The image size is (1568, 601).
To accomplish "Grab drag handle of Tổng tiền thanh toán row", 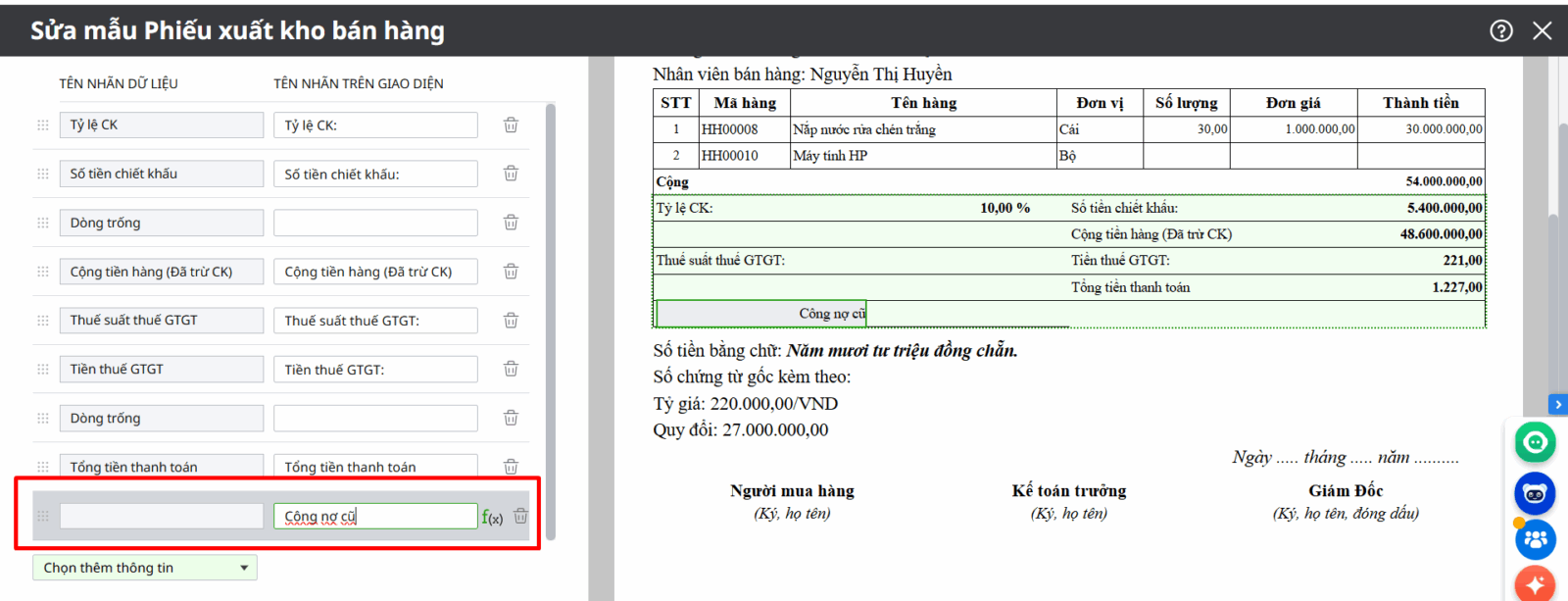I will [x=43, y=467].
